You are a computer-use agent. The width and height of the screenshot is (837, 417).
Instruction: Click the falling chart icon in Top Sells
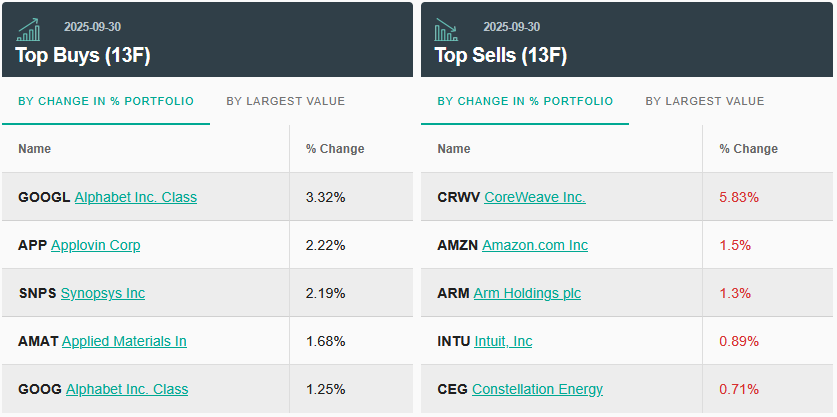point(446,29)
